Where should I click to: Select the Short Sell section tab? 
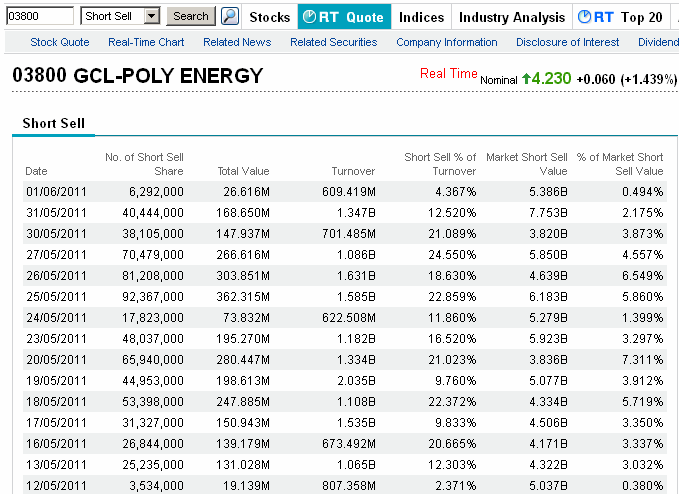[54, 123]
